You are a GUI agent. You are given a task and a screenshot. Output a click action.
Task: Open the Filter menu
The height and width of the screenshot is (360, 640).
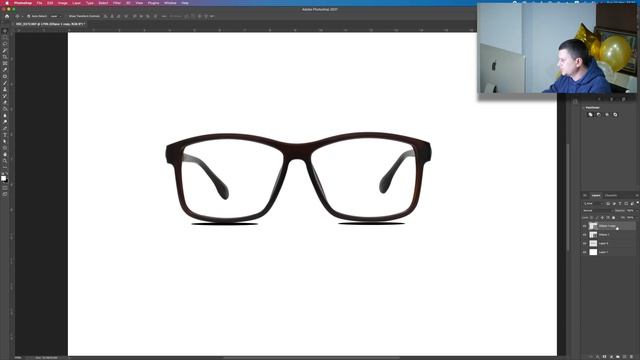point(117,3)
